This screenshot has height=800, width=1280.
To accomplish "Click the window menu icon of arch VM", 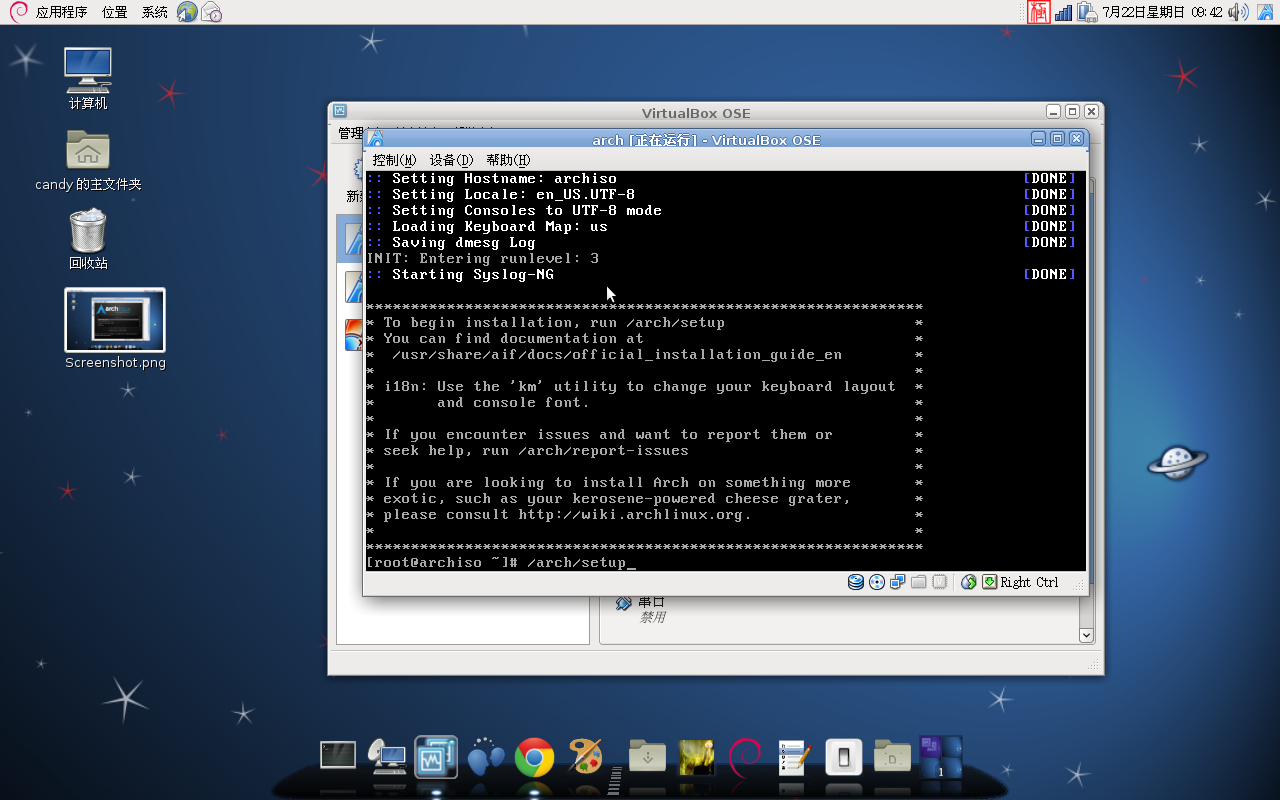I will pyautogui.click(x=375, y=139).
